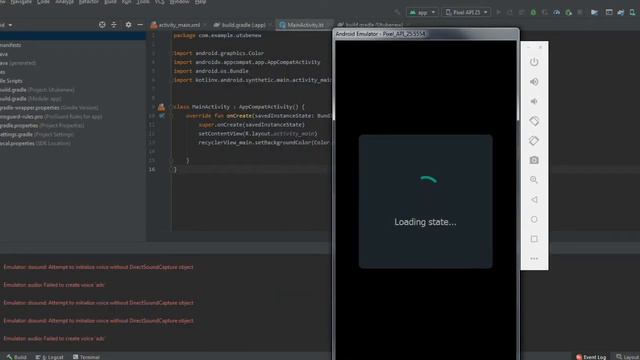Click the green Debug app bug icon
The width and height of the screenshot is (640, 360).
[533, 12]
